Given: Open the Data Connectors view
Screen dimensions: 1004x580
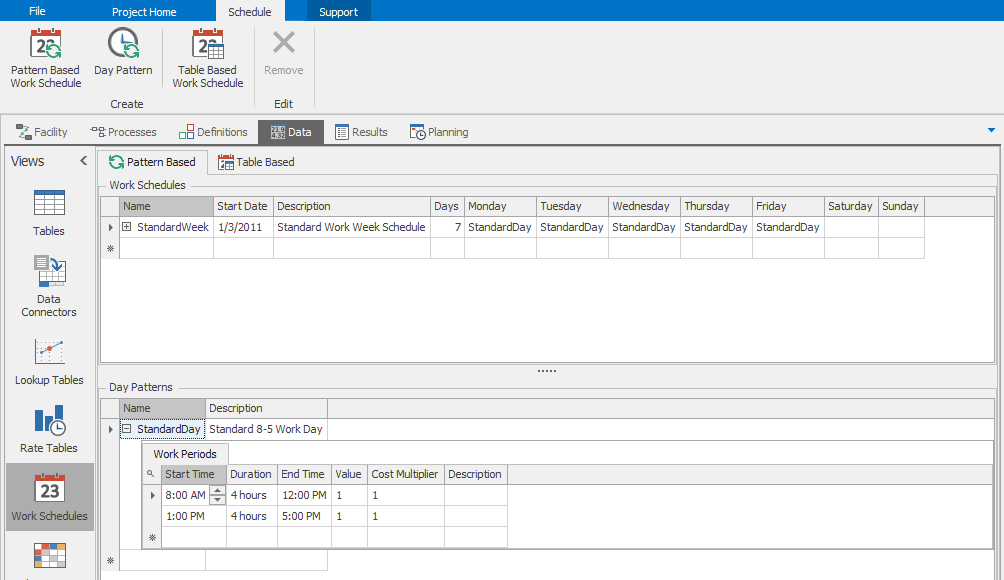Looking at the screenshot, I should (x=49, y=286).
